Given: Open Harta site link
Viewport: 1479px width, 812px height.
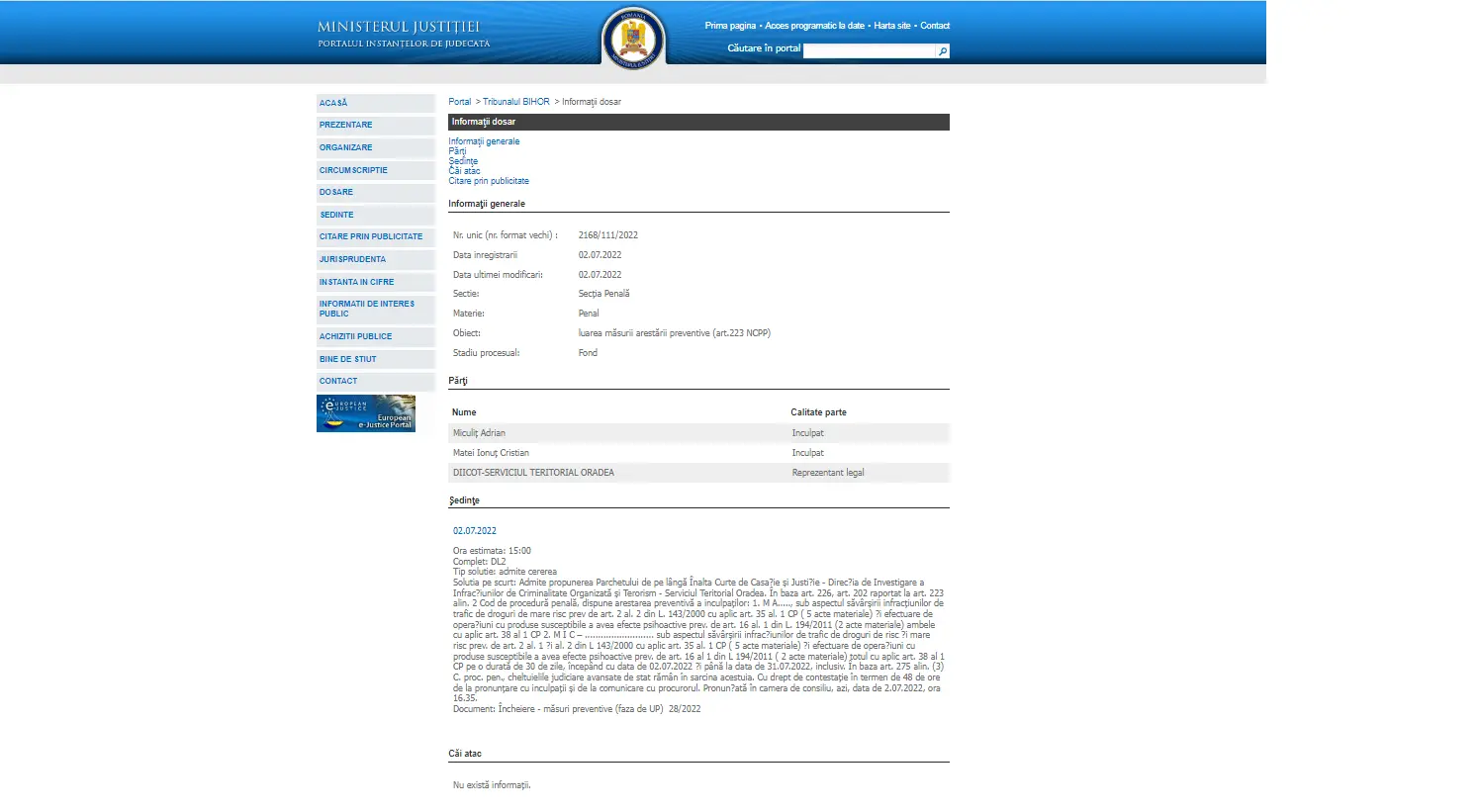Looking at the screenshot, I should tap(892, 26).
